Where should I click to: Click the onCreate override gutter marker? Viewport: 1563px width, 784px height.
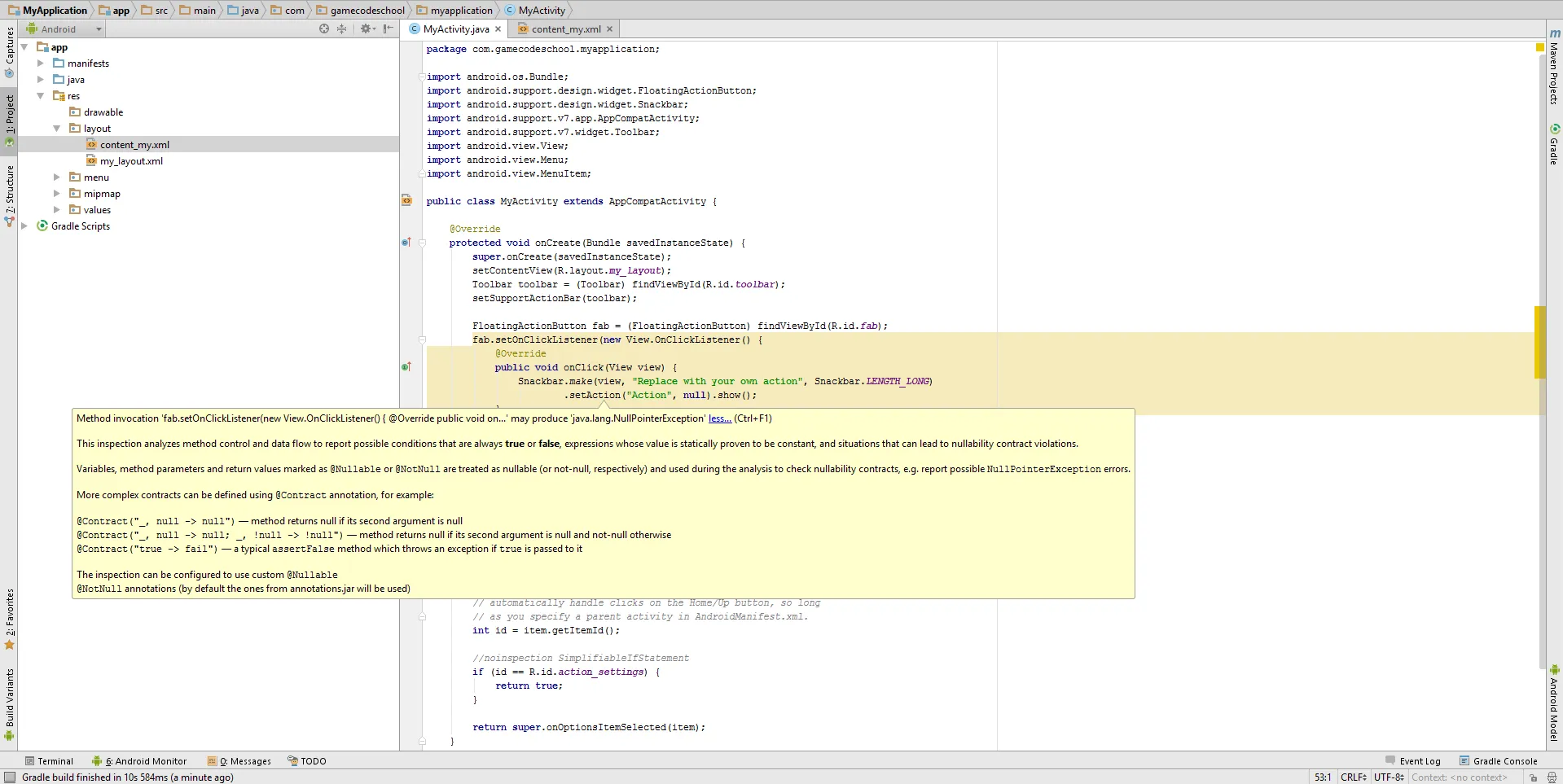tap(406, 243)
